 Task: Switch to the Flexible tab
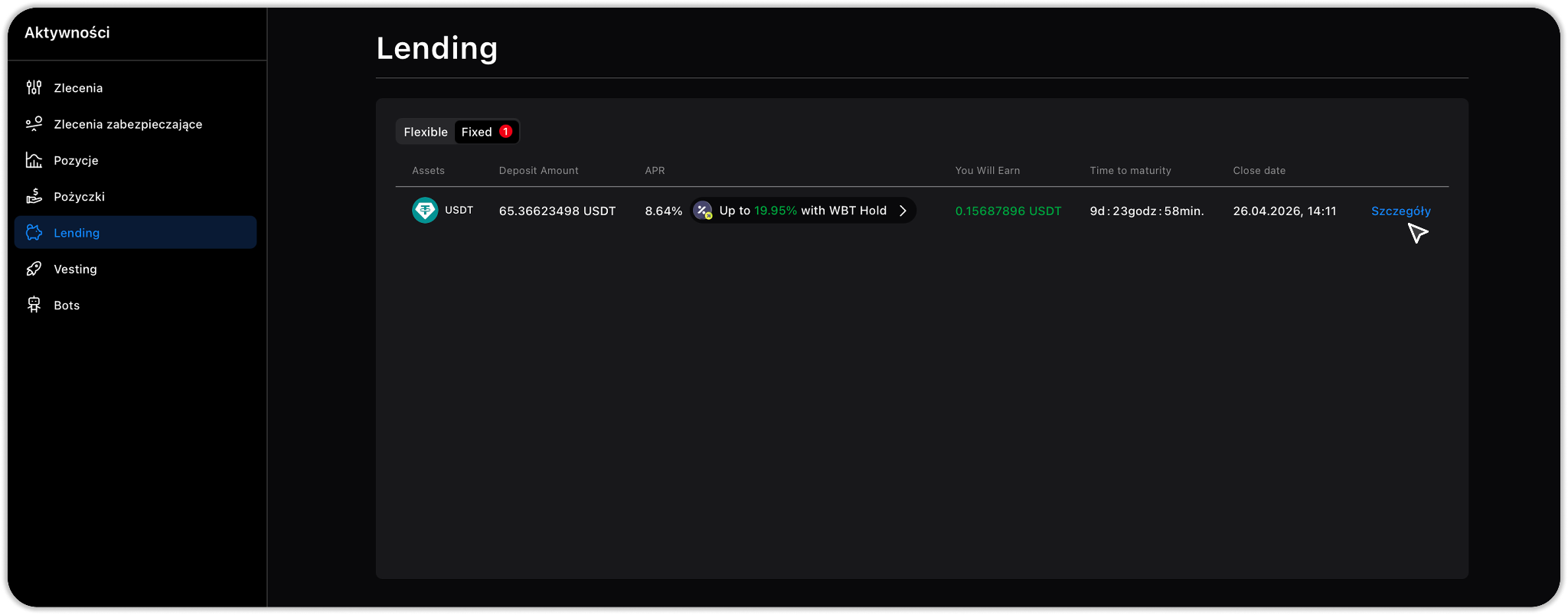(x=425, y=132)
